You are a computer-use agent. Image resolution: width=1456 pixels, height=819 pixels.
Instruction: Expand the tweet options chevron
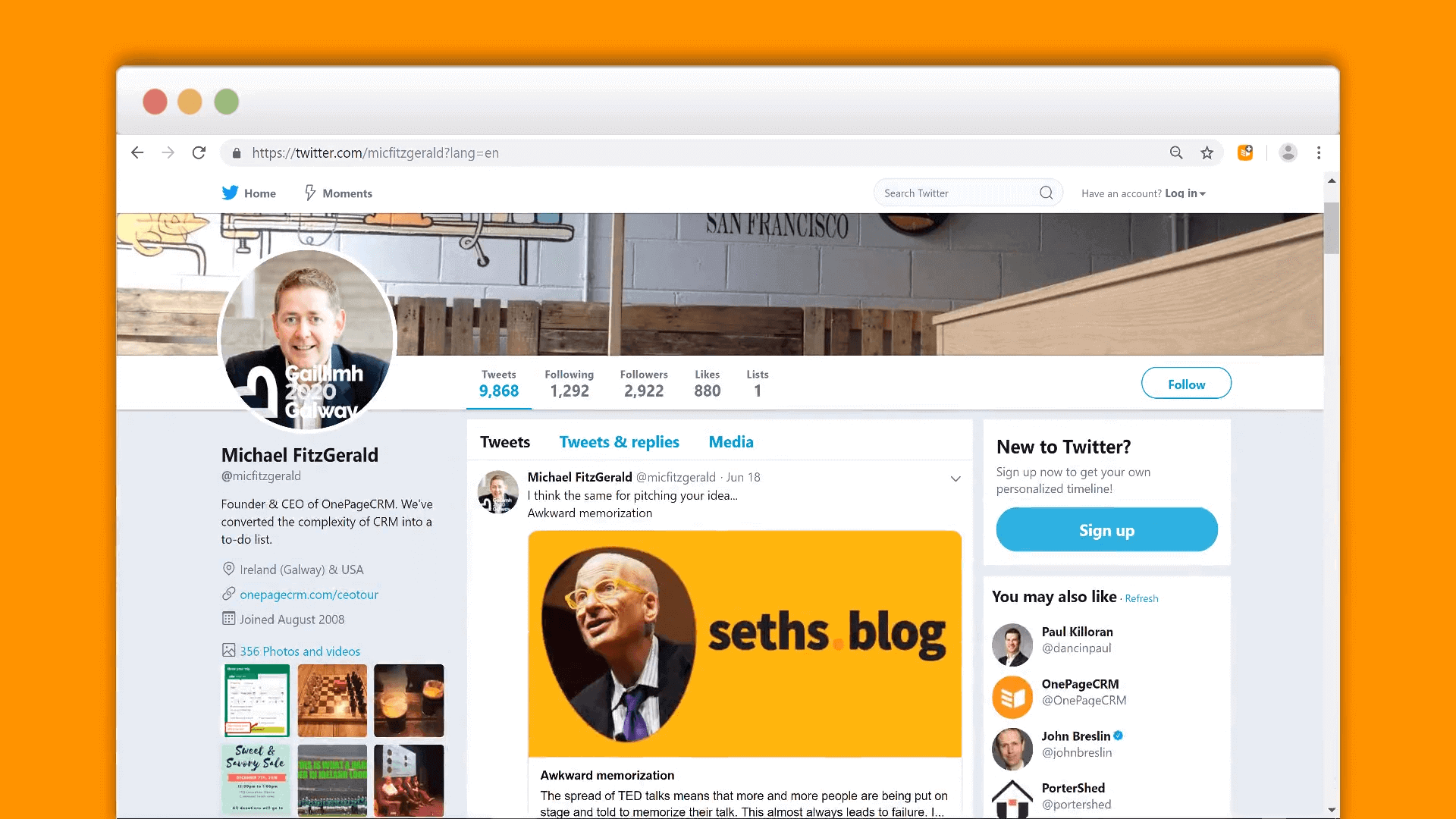[955, 478]
